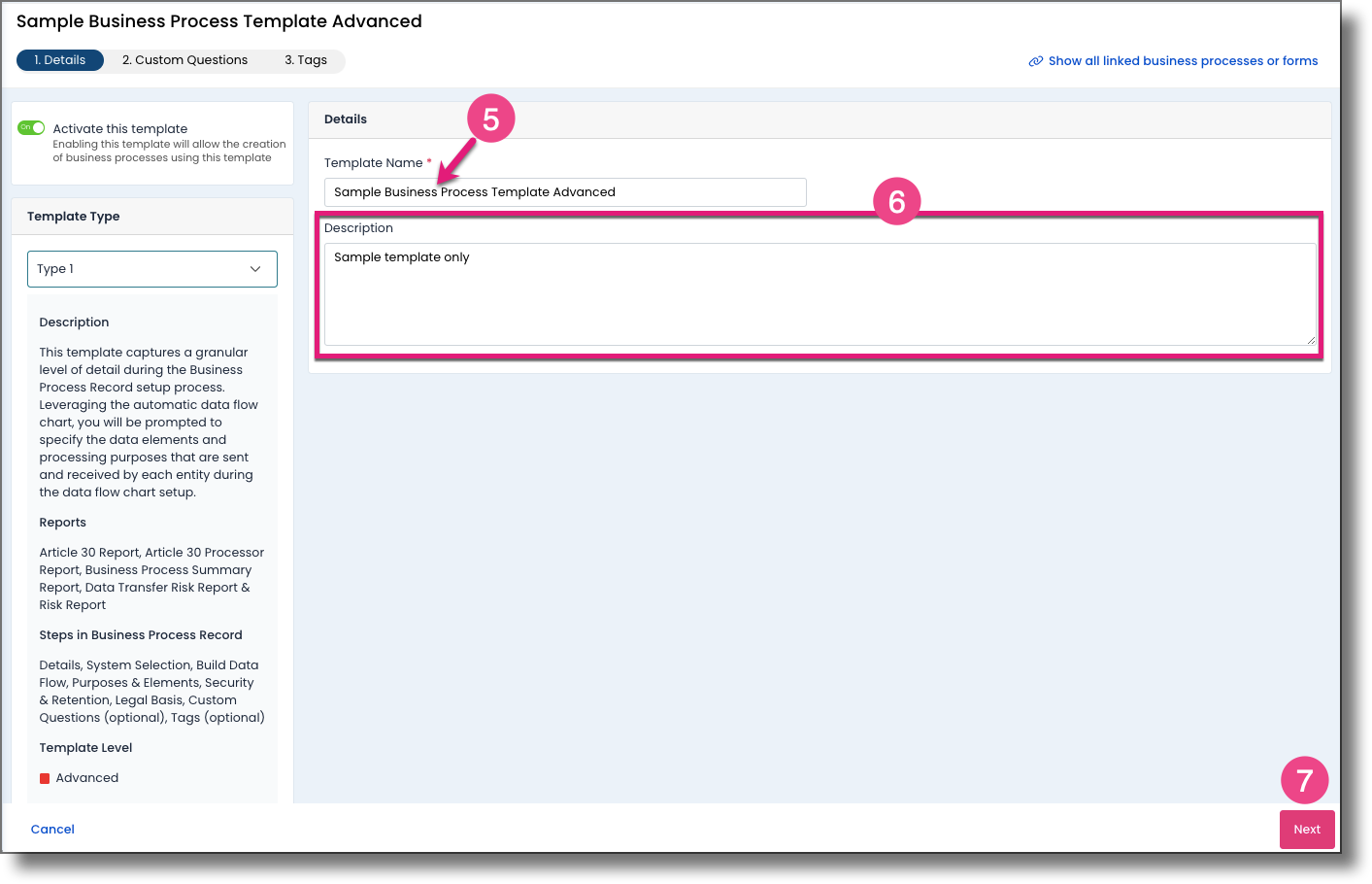Click the resize handle of Description textarea

click(1311, 340)
